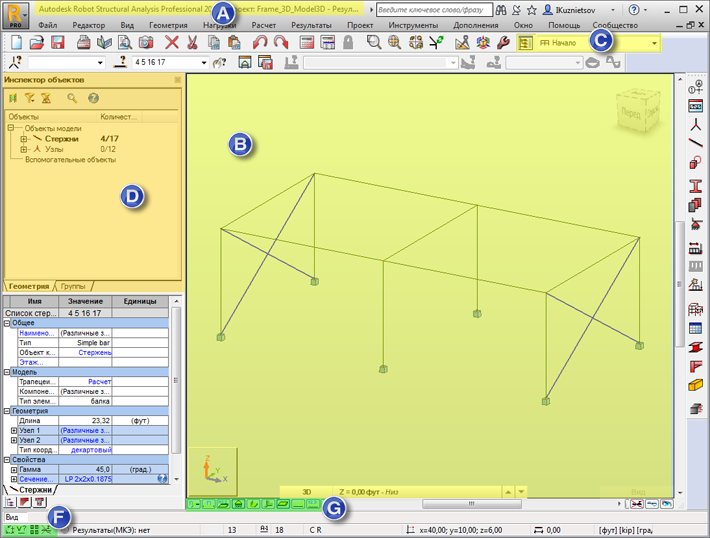The image size is (710, 538).
Task: Click the Print icon
Action: [83, 43]
